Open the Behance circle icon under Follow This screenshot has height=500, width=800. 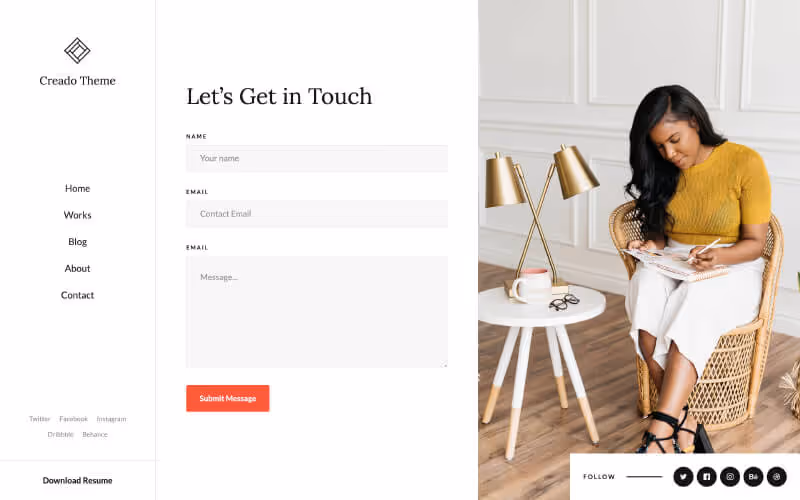tap(754, 477)
